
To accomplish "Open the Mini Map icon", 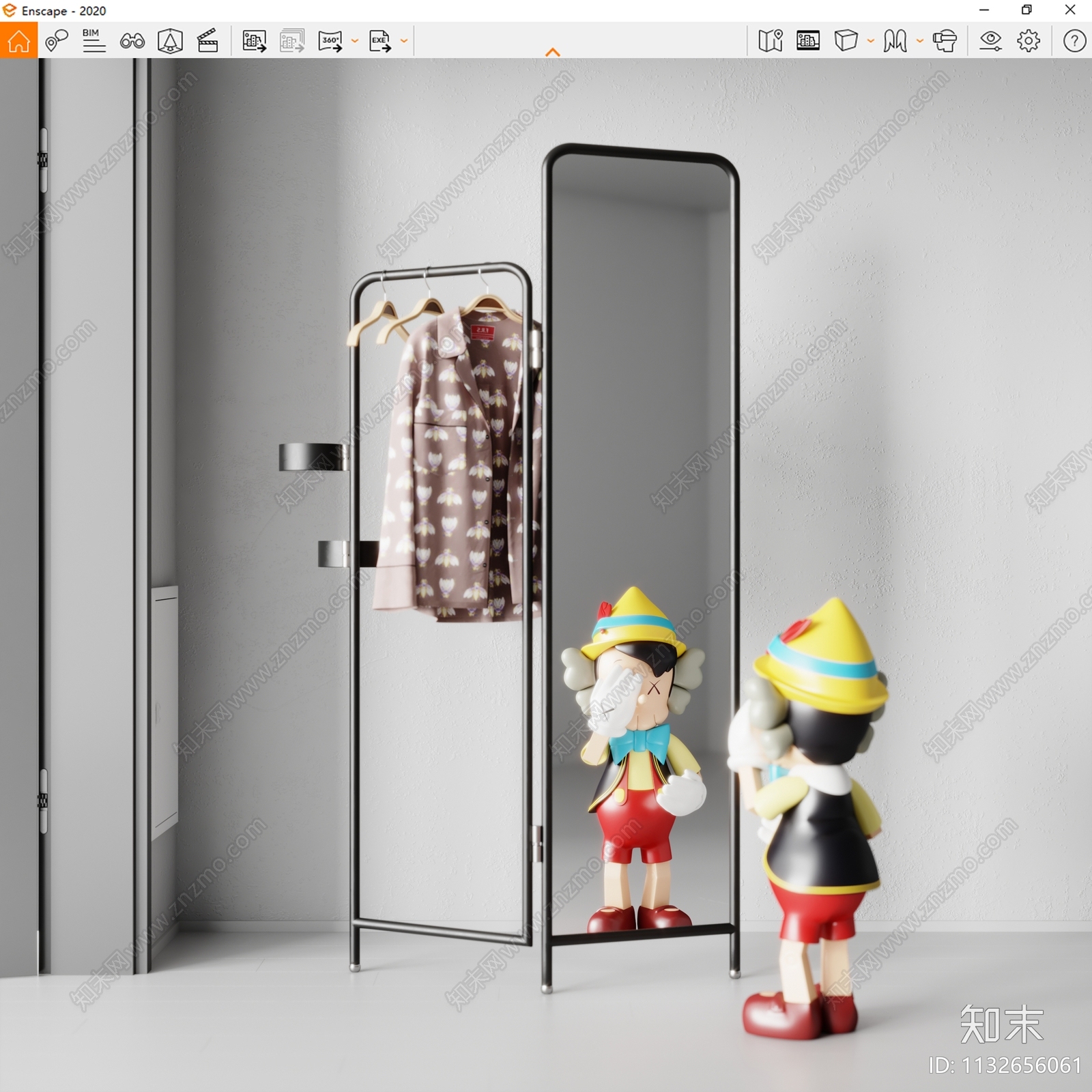I will 771,41.
